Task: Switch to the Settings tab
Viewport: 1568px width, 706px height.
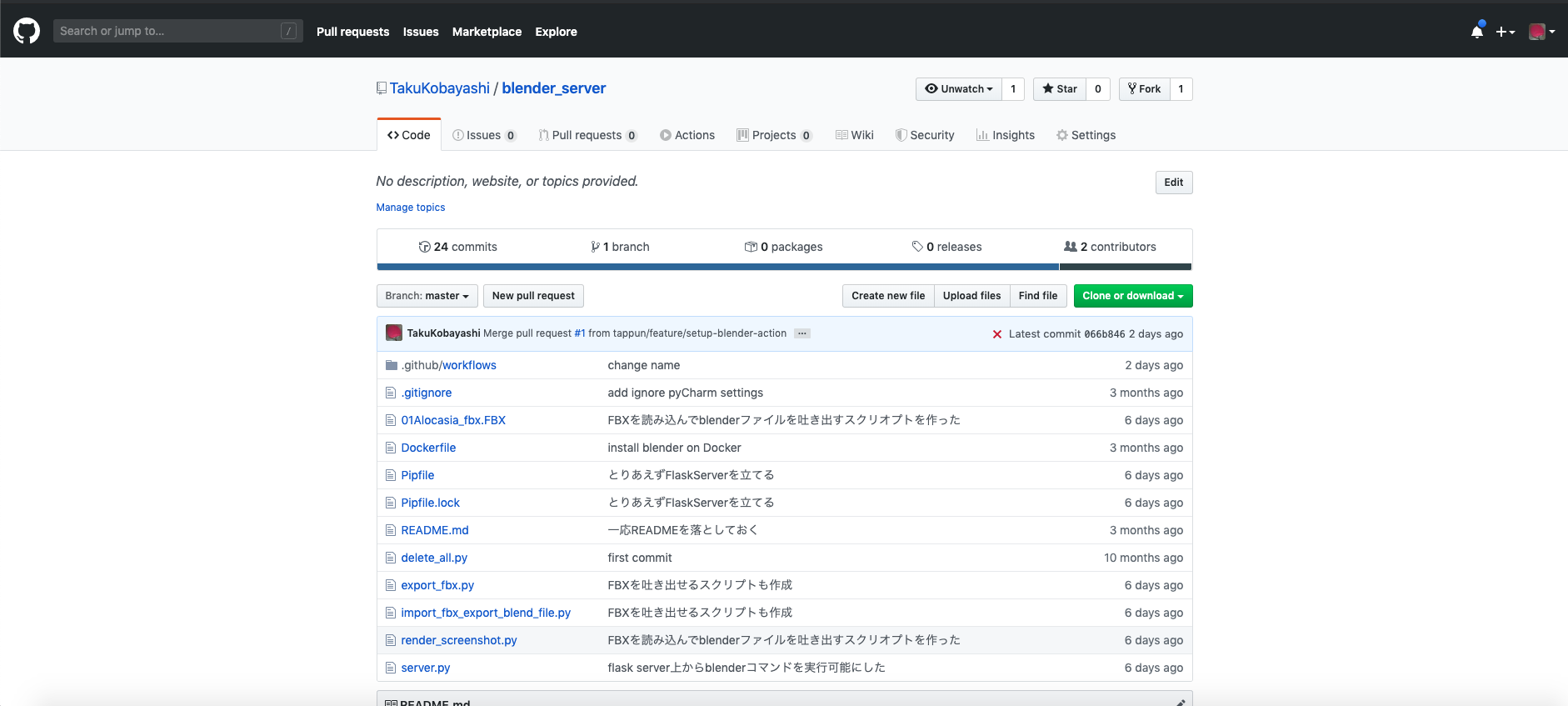Action: [1086, 135]
